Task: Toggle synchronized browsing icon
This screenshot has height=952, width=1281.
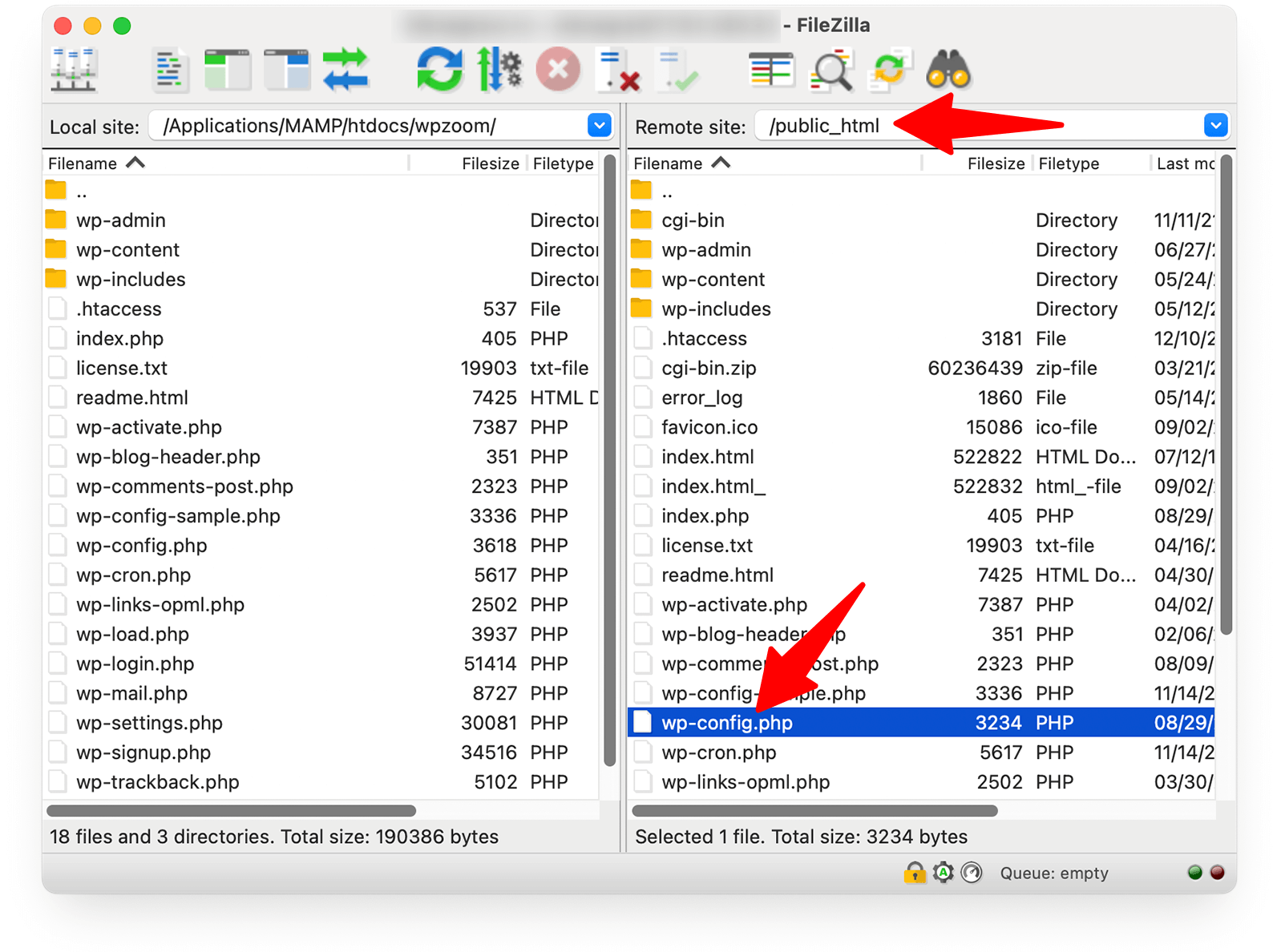Action: (890, 70)
